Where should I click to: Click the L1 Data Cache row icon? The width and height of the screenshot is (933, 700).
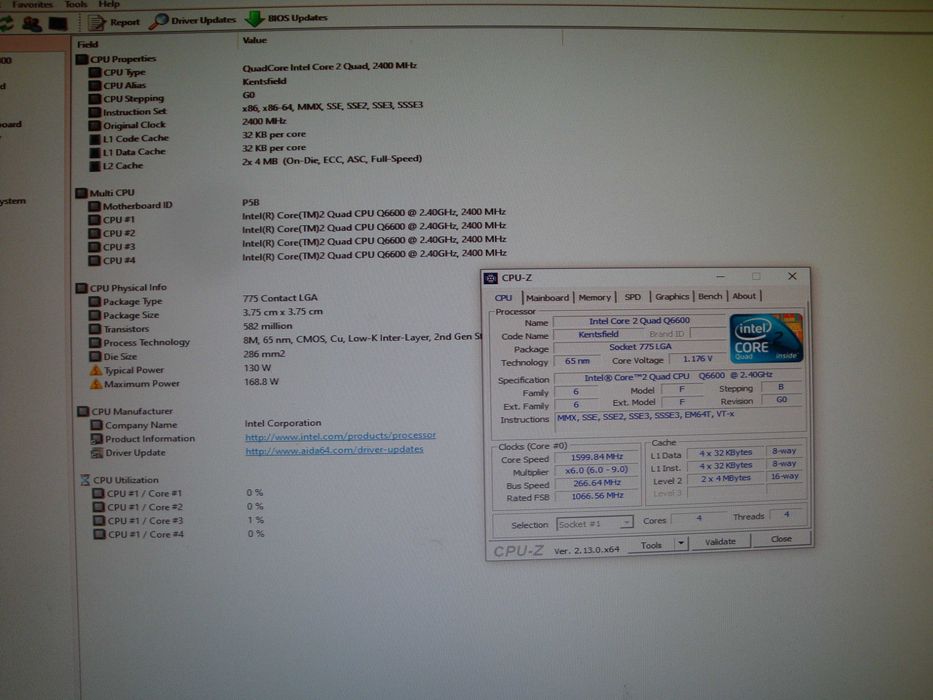pyautogui.click(x=95, y=152)
